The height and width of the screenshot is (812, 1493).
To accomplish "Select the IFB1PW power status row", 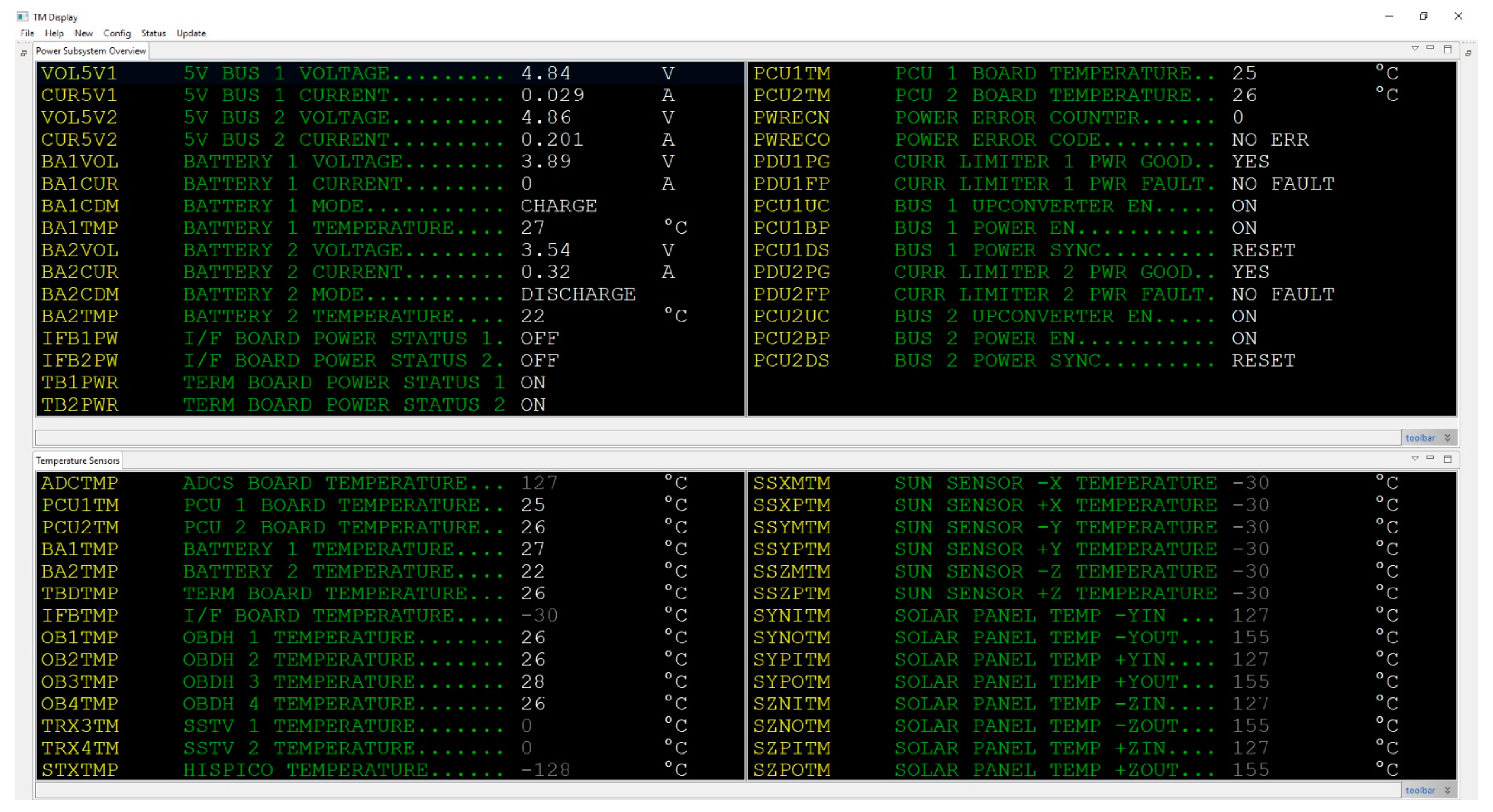I will [x=391, y=339].
